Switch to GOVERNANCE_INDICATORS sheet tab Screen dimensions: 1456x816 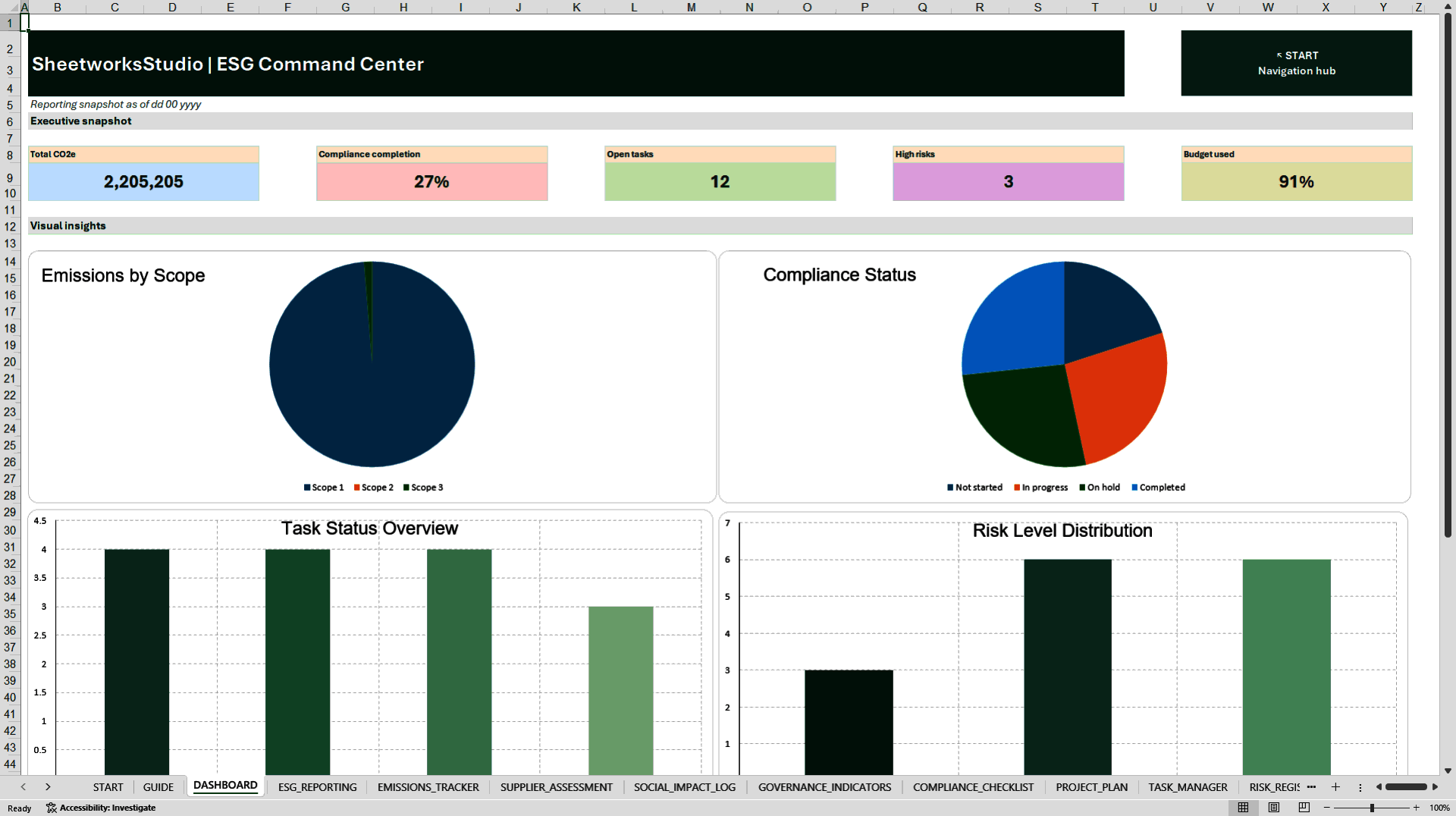click(824, 787)
